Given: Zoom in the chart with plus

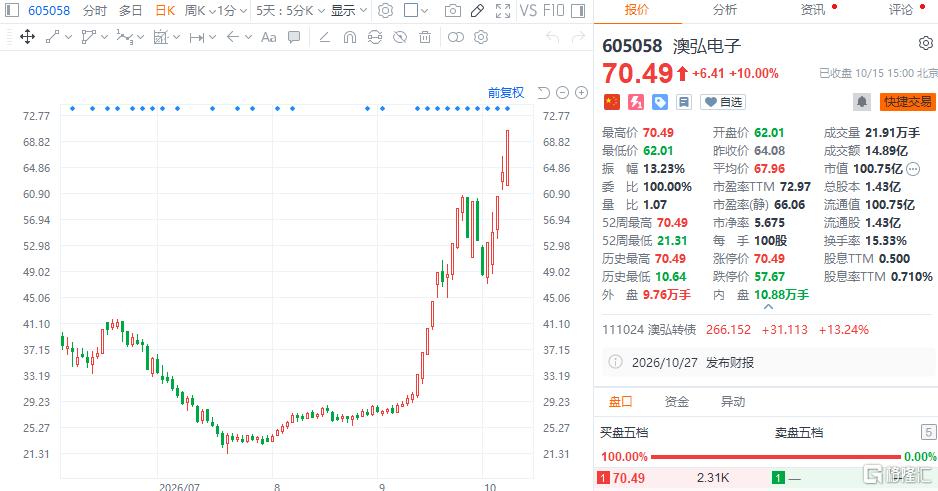Looking at the screenshot, I should click(x=581, y=93).
